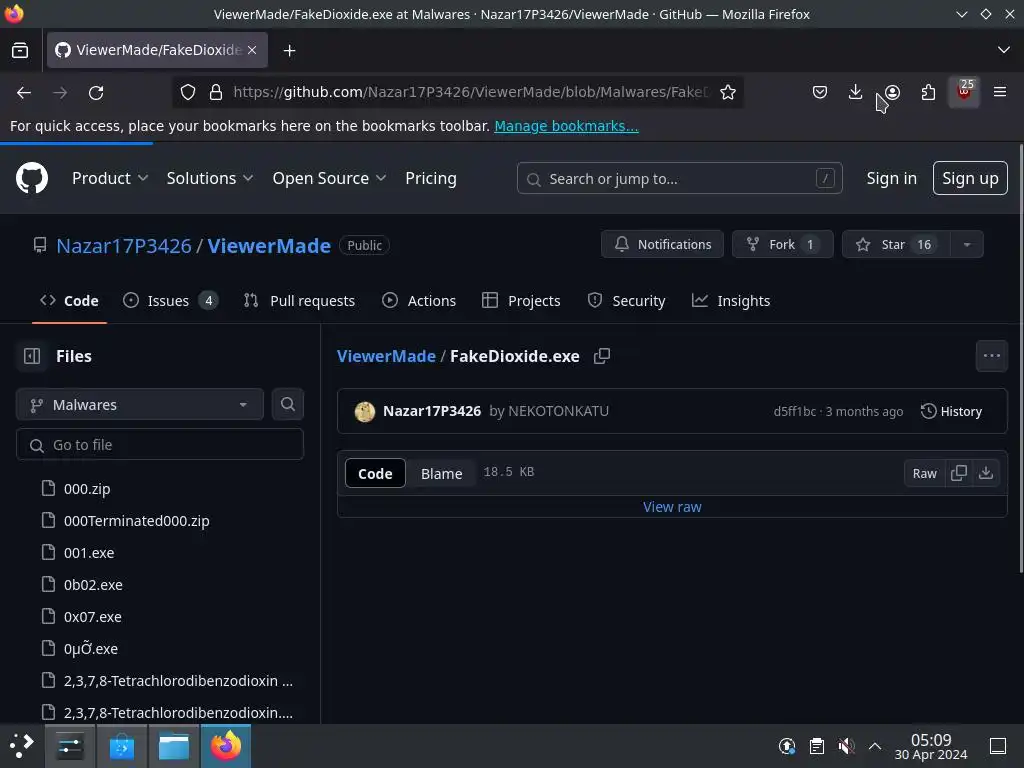The image size is (1024, 768).
Task: Open 000.zip in file tree
Action: tap(87, 488)
